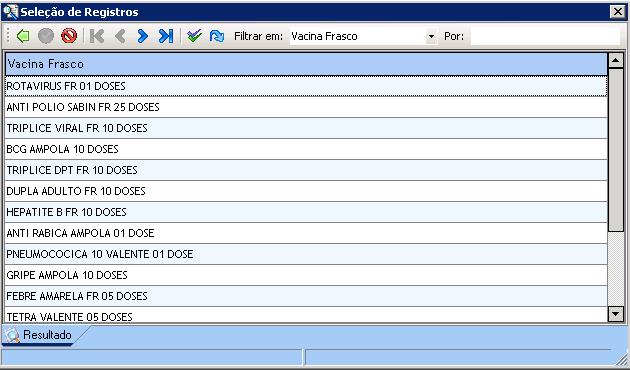Image resolution: width=630 pixels, height=370 pixels.
Task: Select row FEBRE AMARELA FR 05 DOSES
Action: pos(306,296)
